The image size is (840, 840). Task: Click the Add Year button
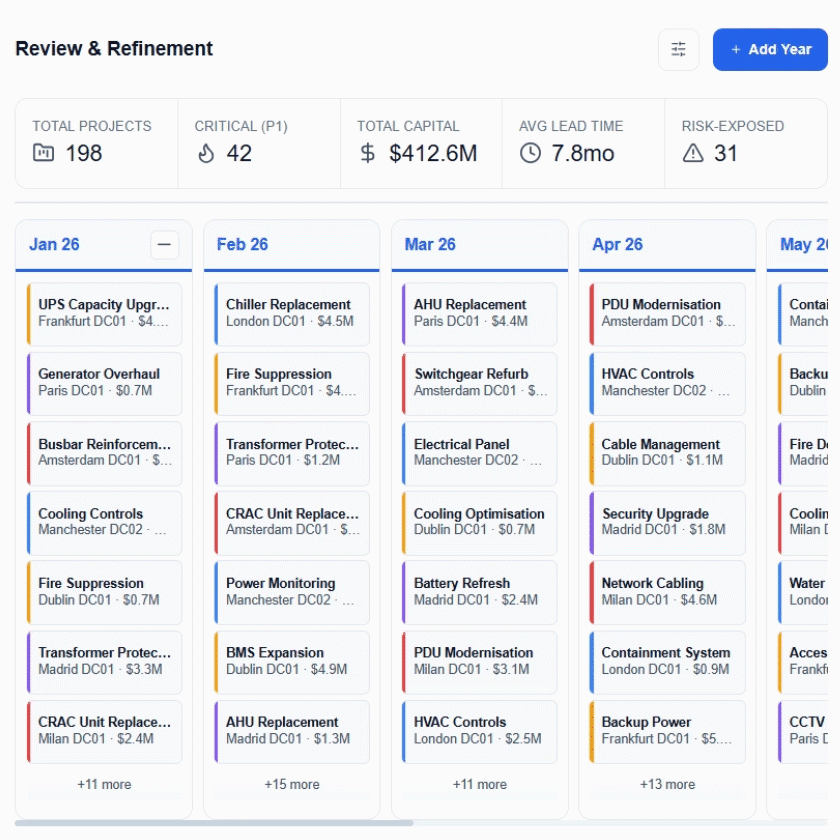point(770,49)
